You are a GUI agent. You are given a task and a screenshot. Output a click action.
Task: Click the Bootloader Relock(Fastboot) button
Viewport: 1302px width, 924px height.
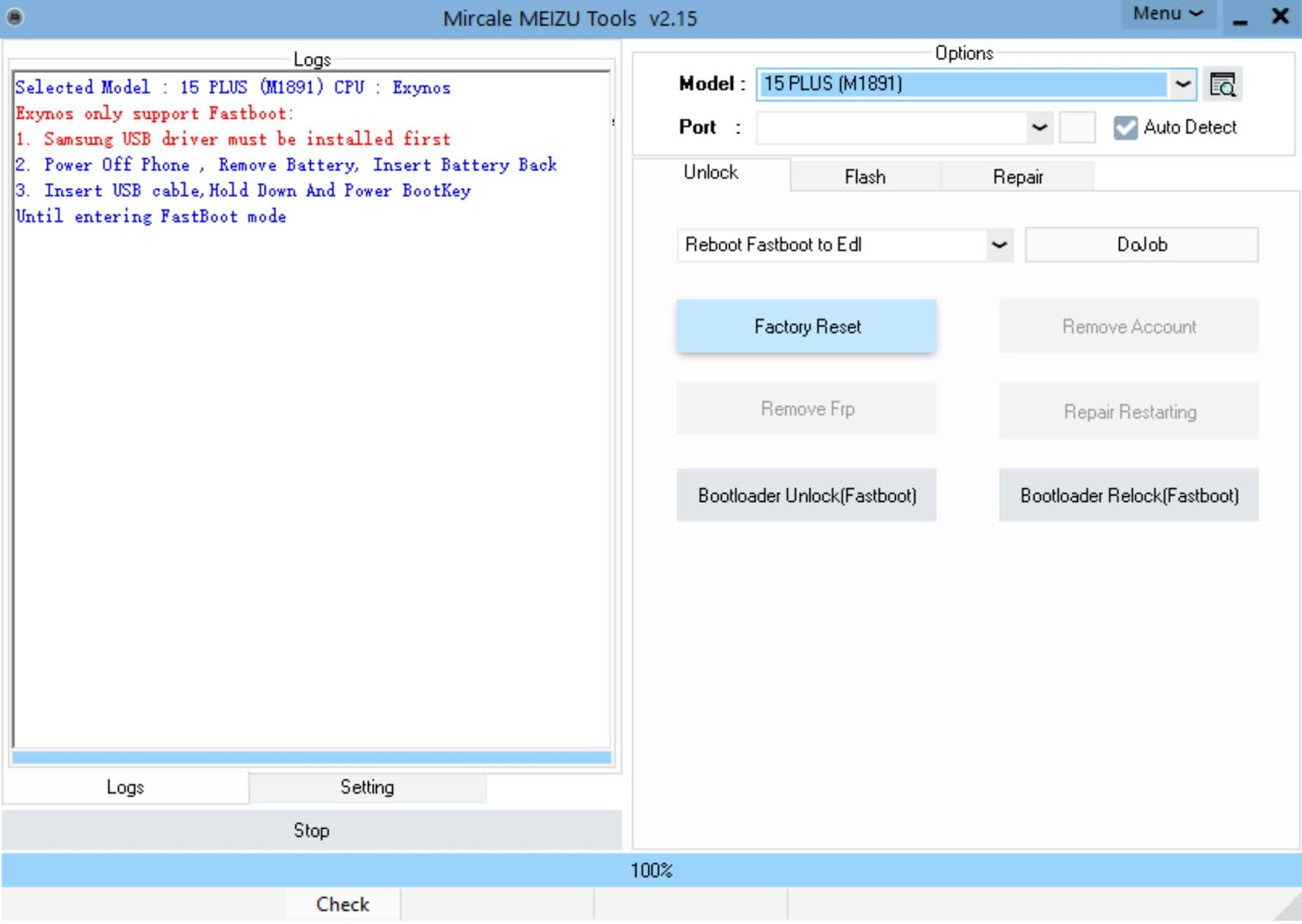click(1129, 495)
